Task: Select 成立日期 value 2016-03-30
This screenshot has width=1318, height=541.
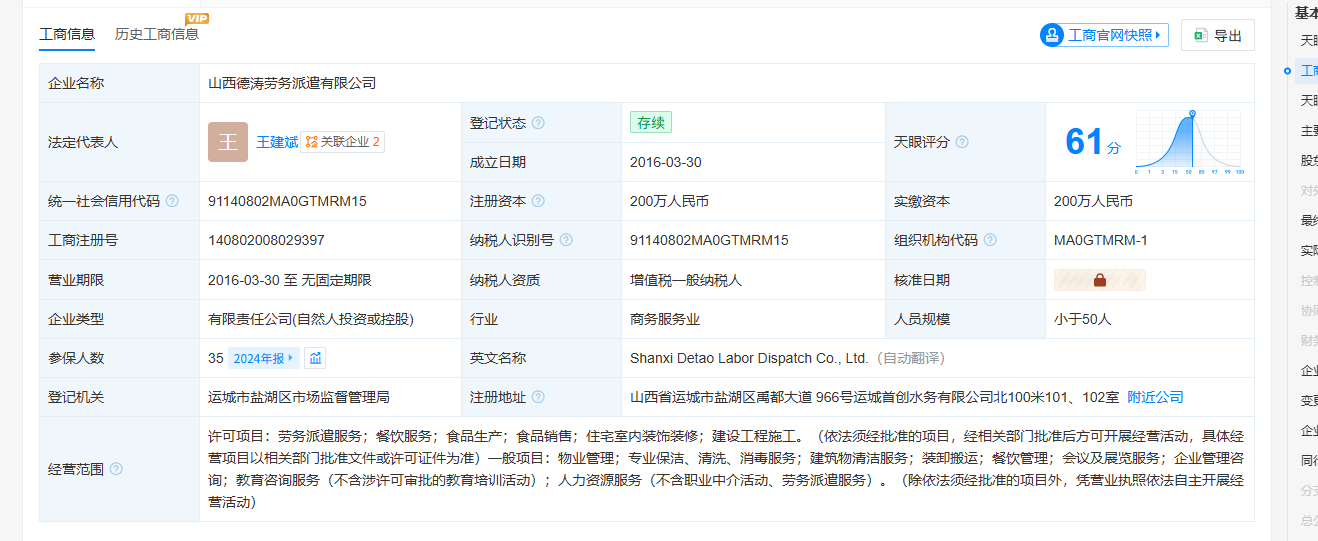Action: pos(666,162)
